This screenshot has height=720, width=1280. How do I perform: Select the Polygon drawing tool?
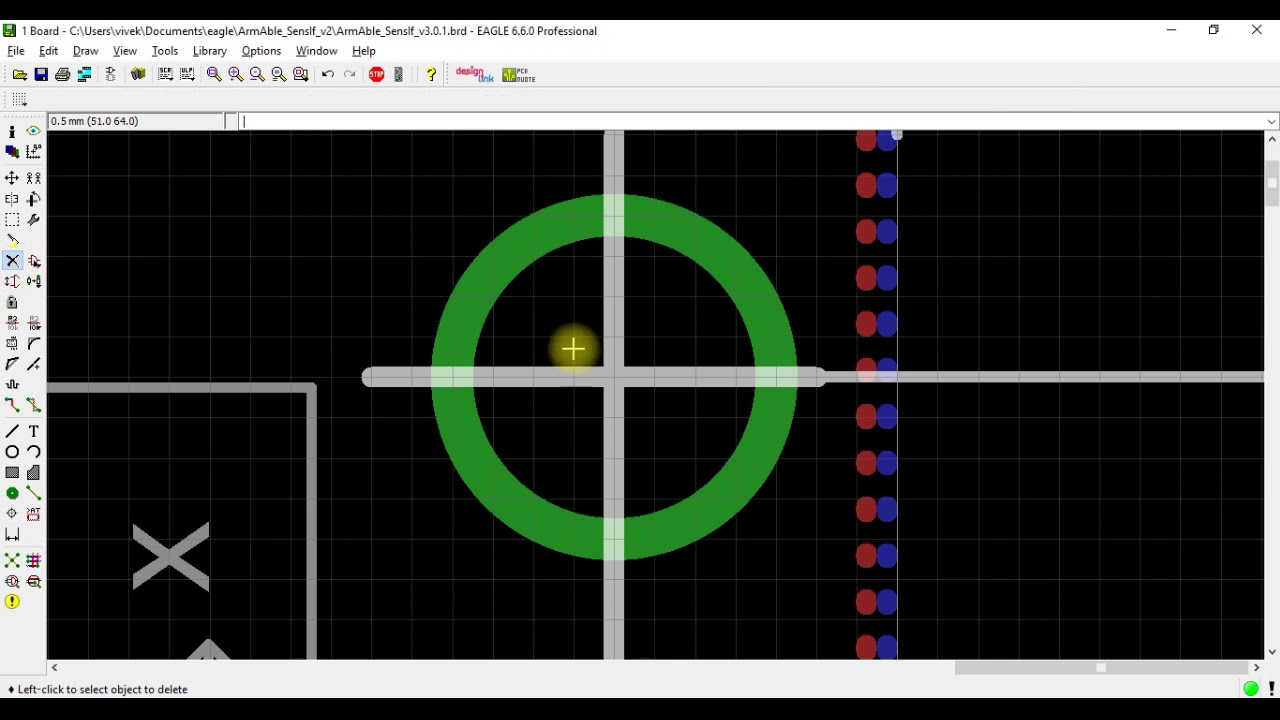(x=33, y=473)
